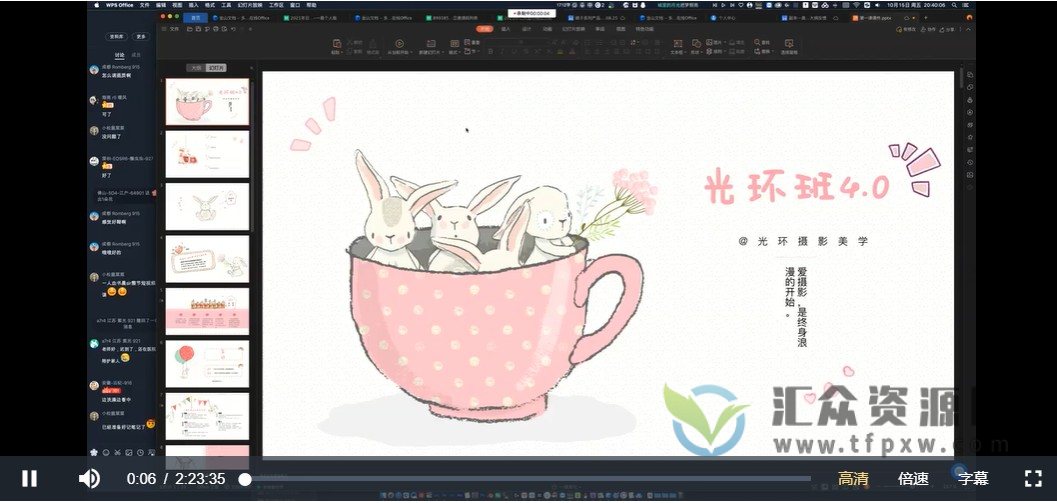Click the 粘贴 paste icon

click(337, 42)
